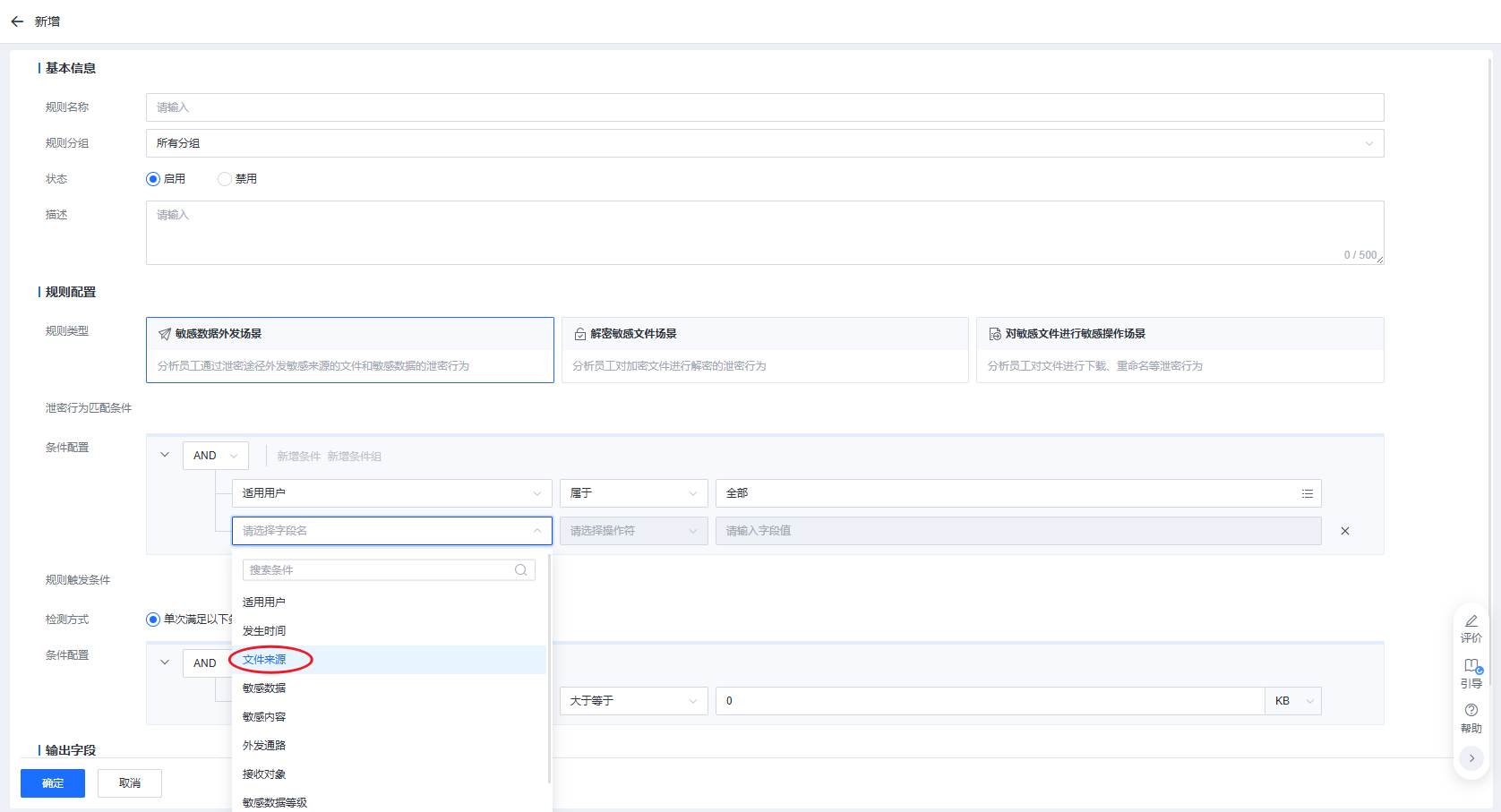
Task: Click the search magnifier in 搜索条件 box
Action: [520, 570]
